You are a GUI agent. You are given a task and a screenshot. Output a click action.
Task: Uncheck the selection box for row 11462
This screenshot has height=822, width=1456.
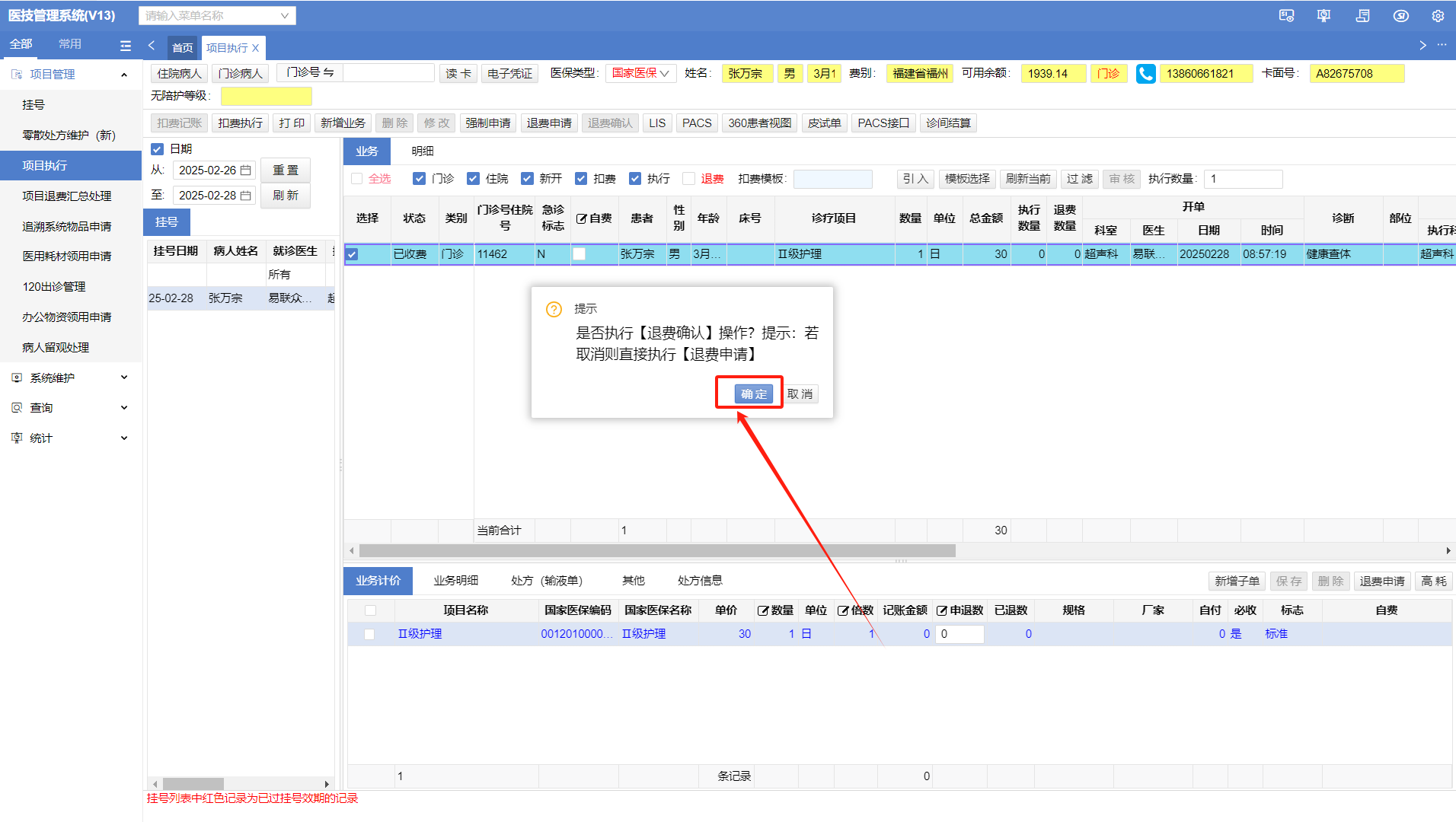(352, 254)
